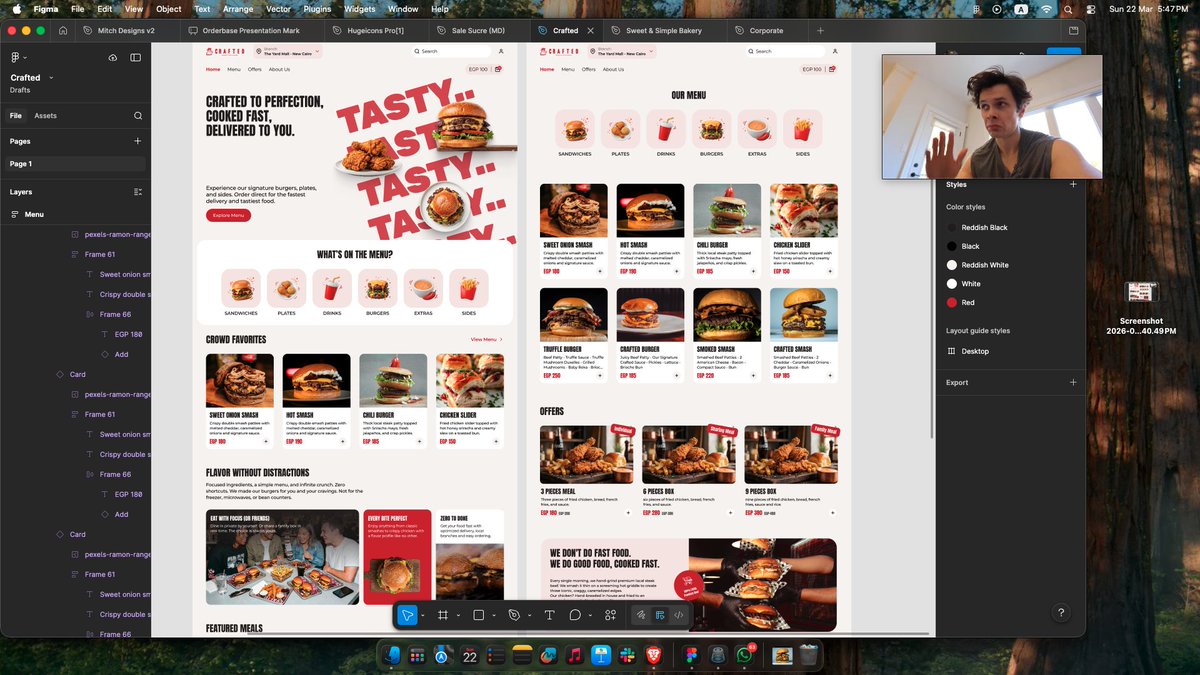This screenshot has width=1200, height=675.
Task: Click Drafts under the file name
Action: pos(20,90)
